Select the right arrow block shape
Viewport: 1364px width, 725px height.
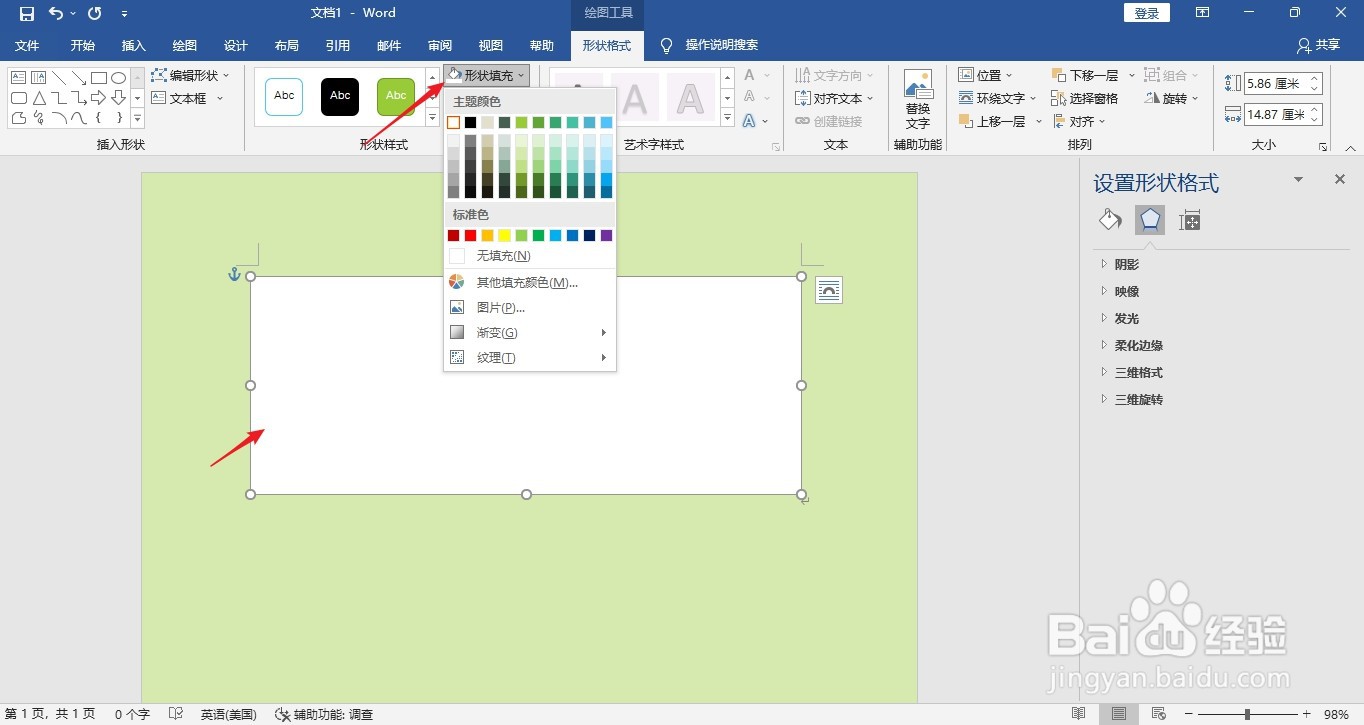click(x=98, y=97)
